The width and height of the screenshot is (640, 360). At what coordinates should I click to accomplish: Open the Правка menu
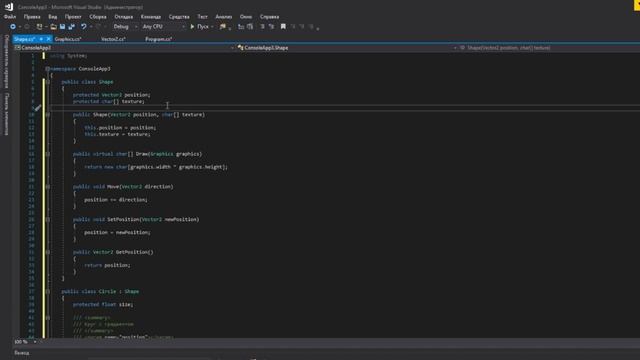click(x=32, y=17)
